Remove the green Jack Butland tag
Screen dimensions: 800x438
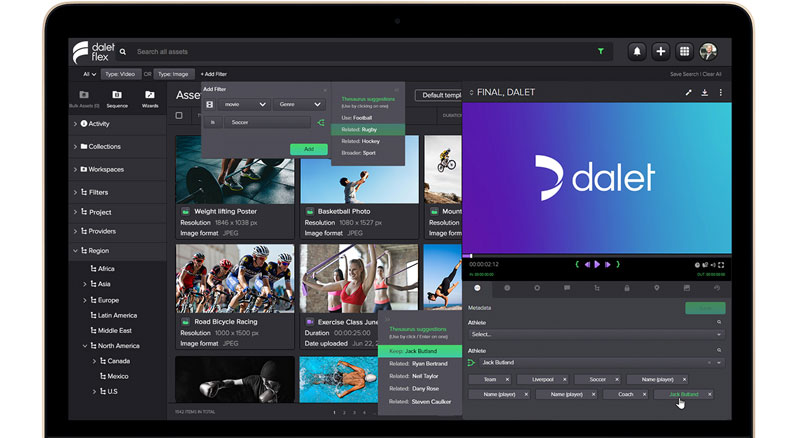point(709,394)
